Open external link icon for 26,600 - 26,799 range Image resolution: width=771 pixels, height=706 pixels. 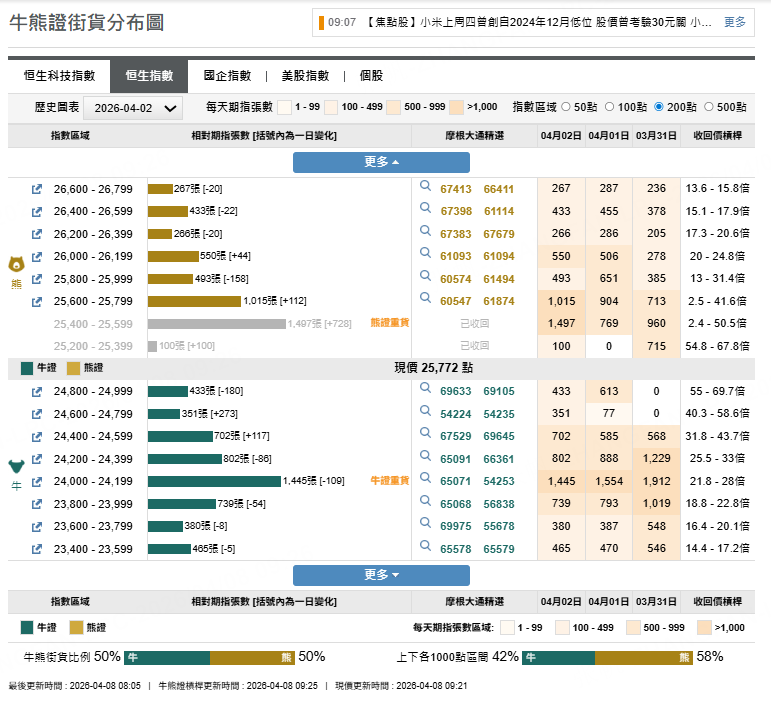37,189
